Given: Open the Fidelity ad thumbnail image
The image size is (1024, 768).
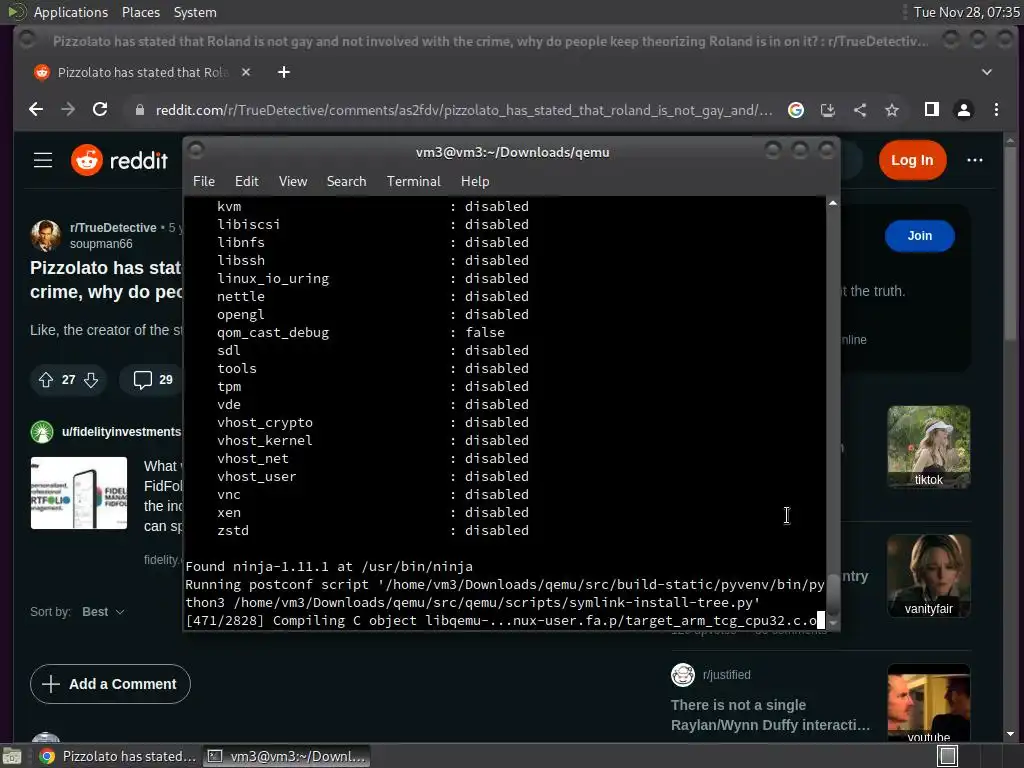Looking at the screenshot, I should 79,493.
